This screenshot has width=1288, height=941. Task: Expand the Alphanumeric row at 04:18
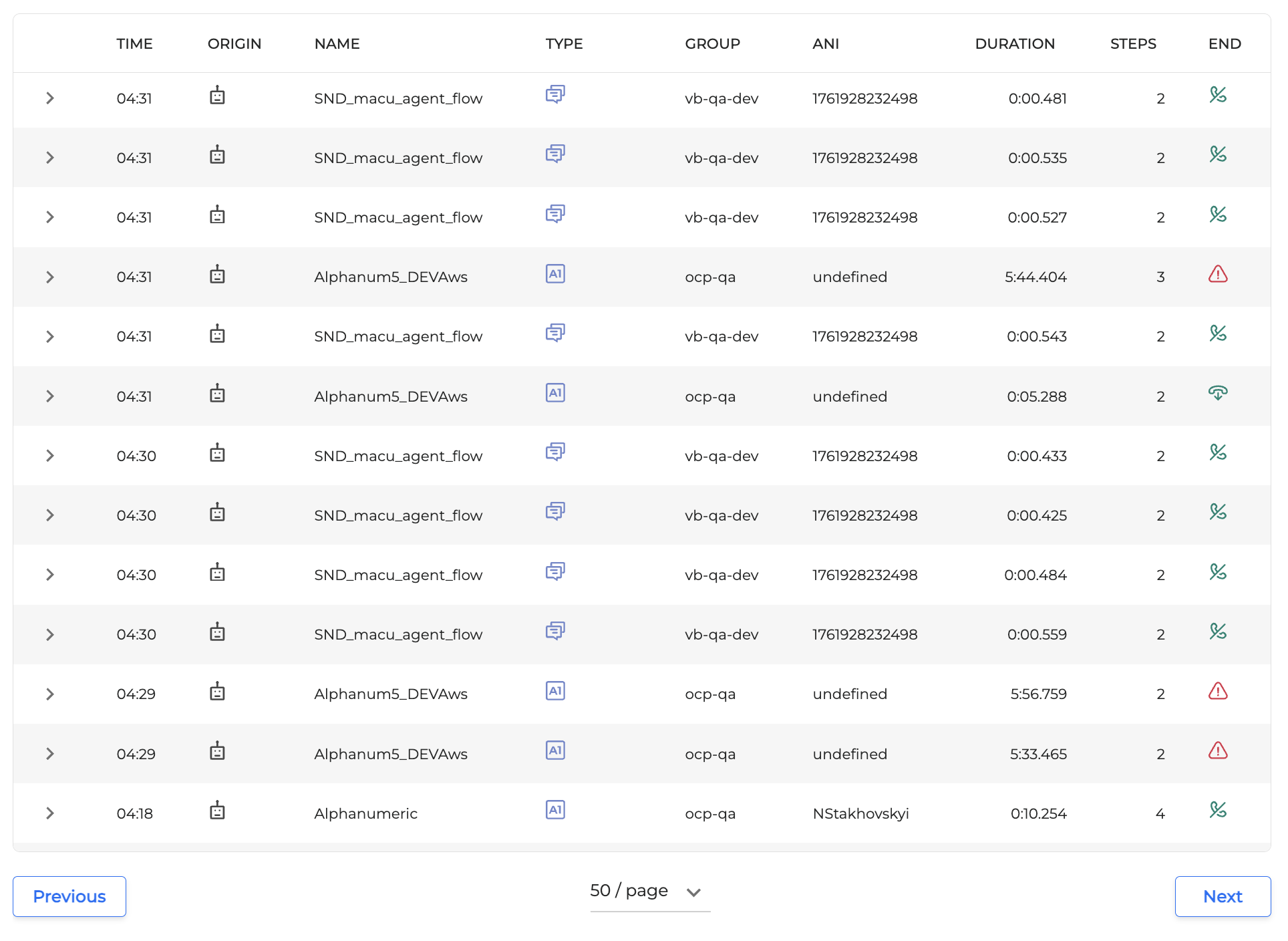(x=50, y=813)
